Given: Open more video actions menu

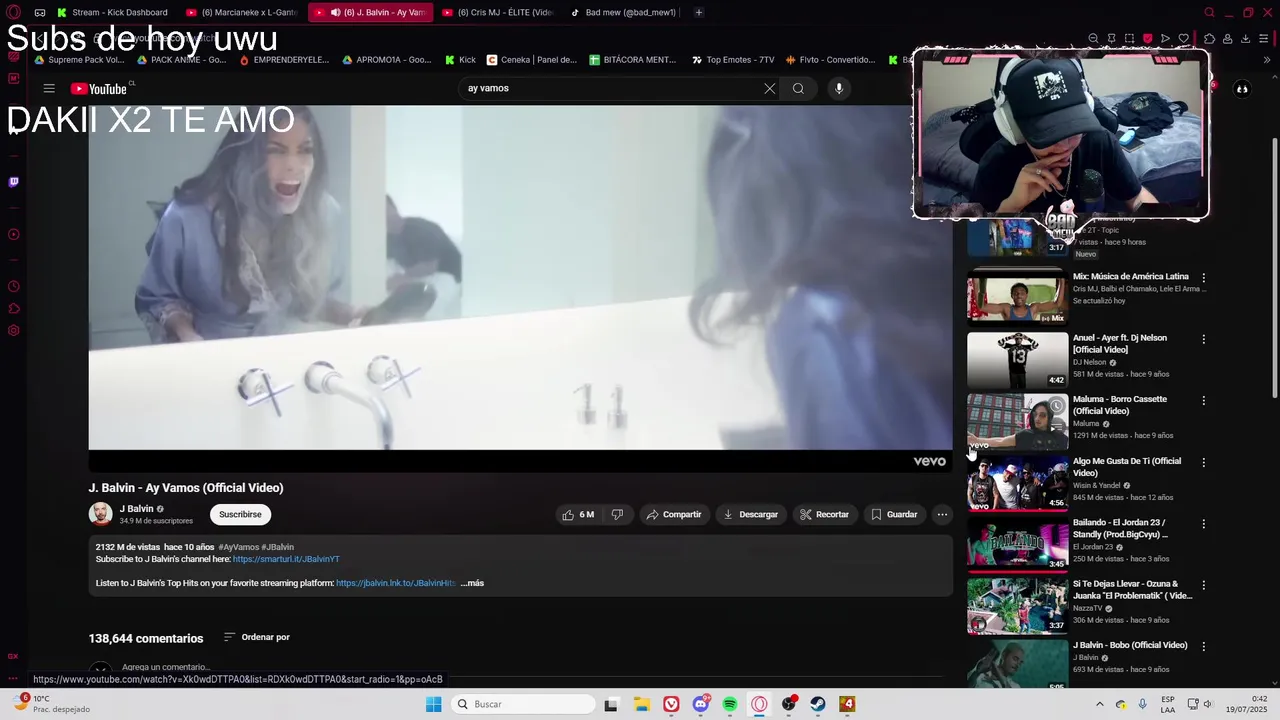Looking at the screenshot, I should coord(942,514).
